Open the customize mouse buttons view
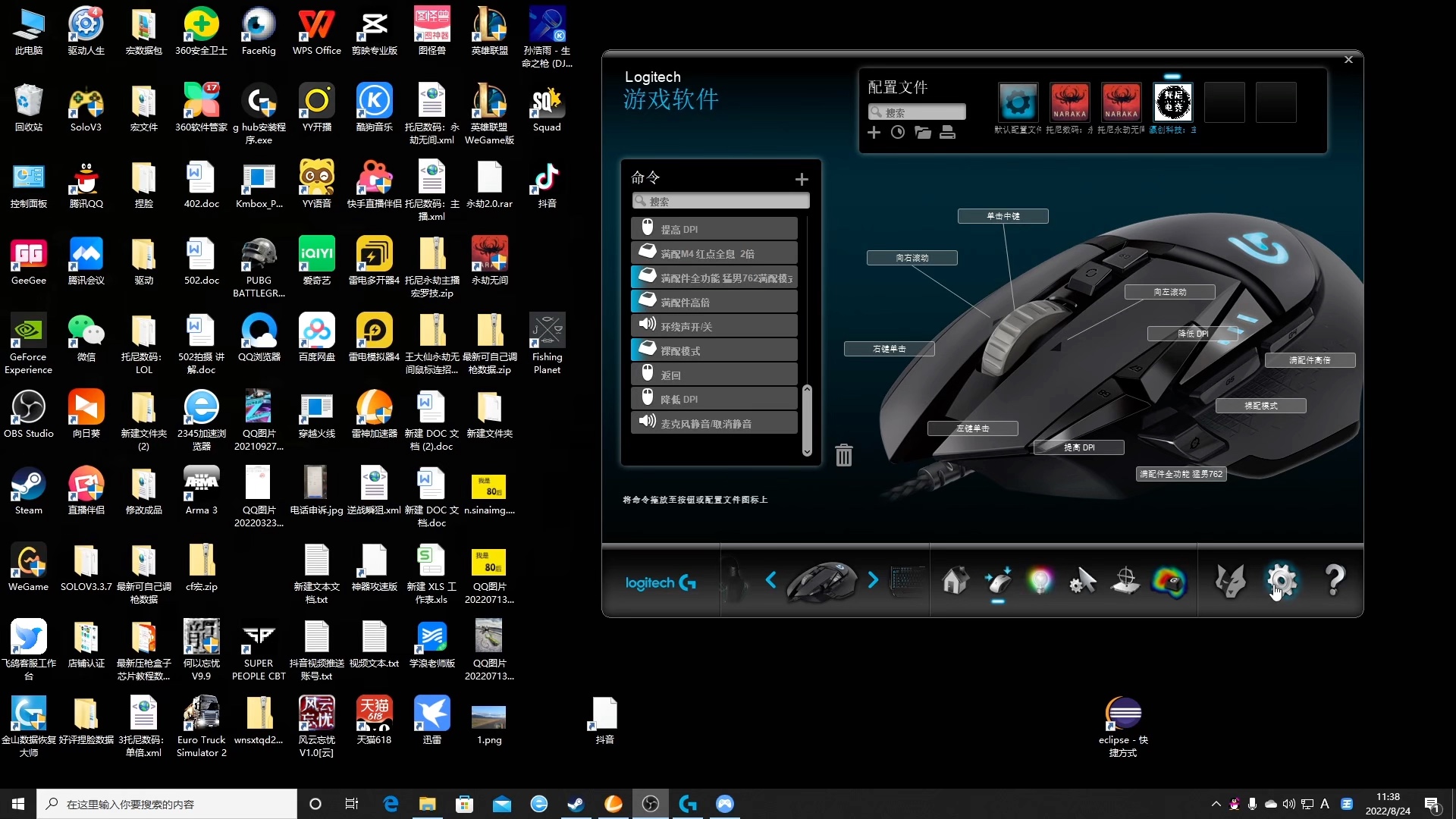This screenshot has width=1456, height=819. pos(998,582)
